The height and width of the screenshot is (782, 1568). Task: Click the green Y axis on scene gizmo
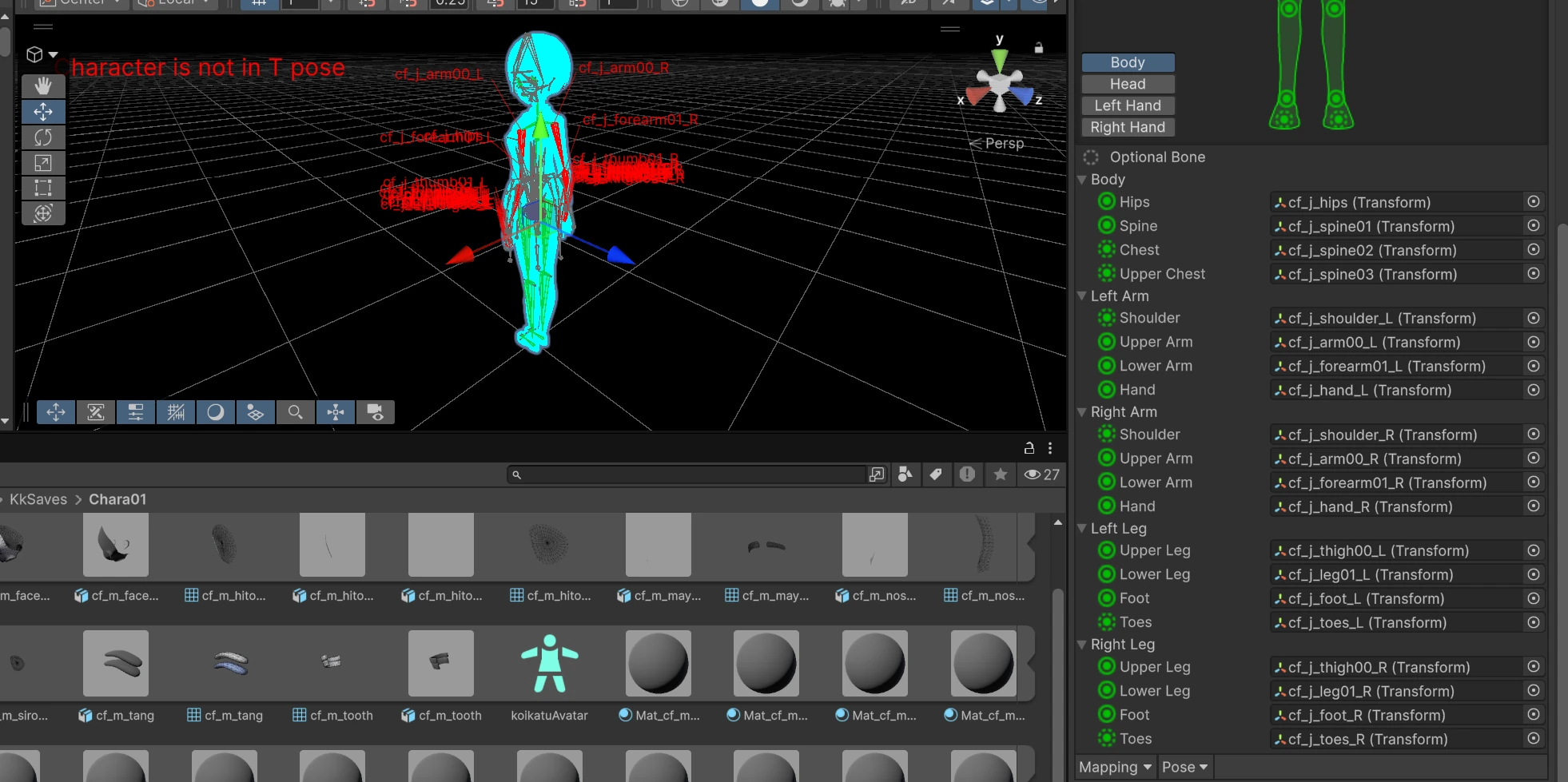pyautogui.click(x=1000, y=61)
